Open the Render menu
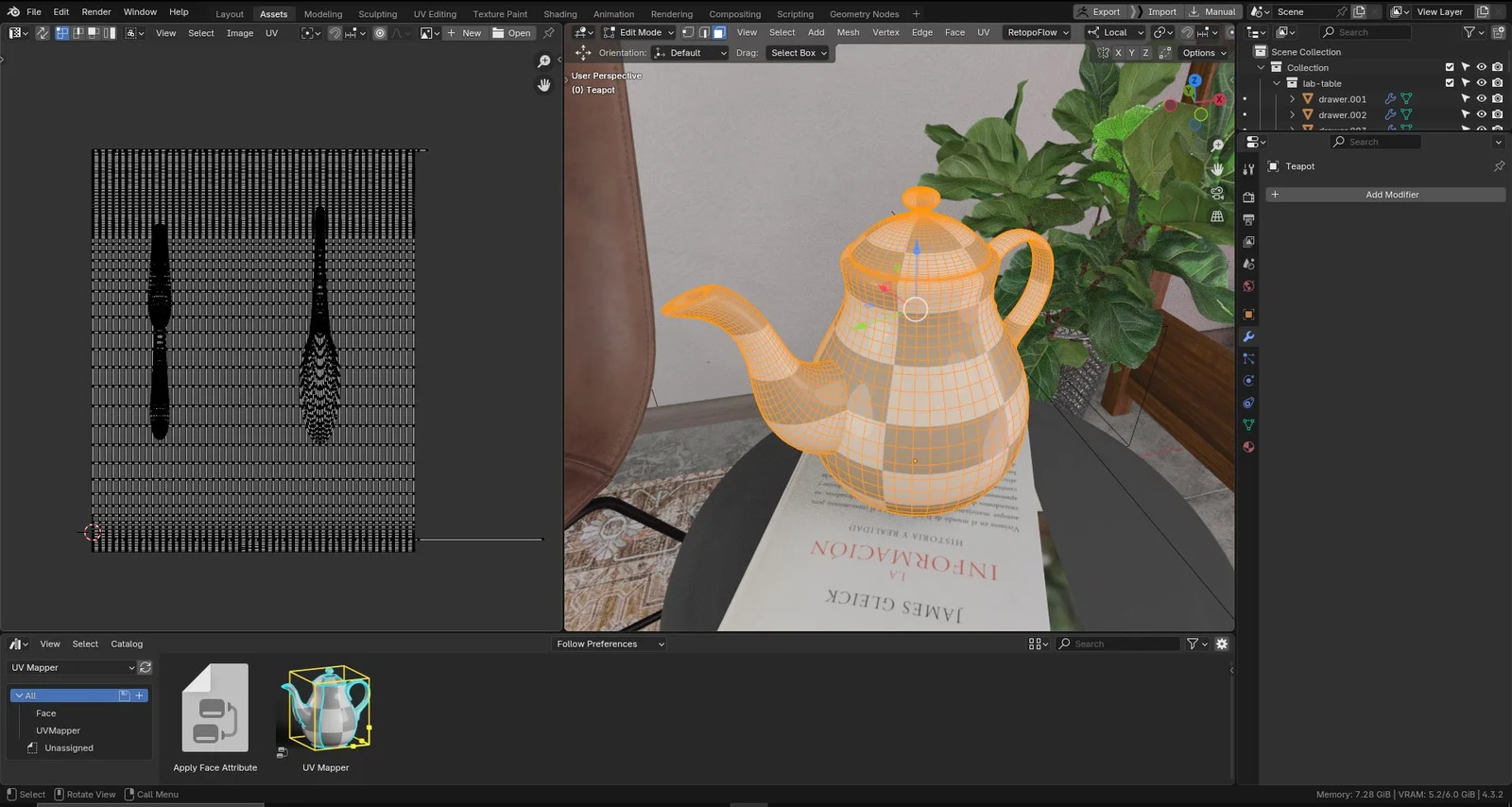Screen dimensions: 1512x807 click(x=96, y=12)
